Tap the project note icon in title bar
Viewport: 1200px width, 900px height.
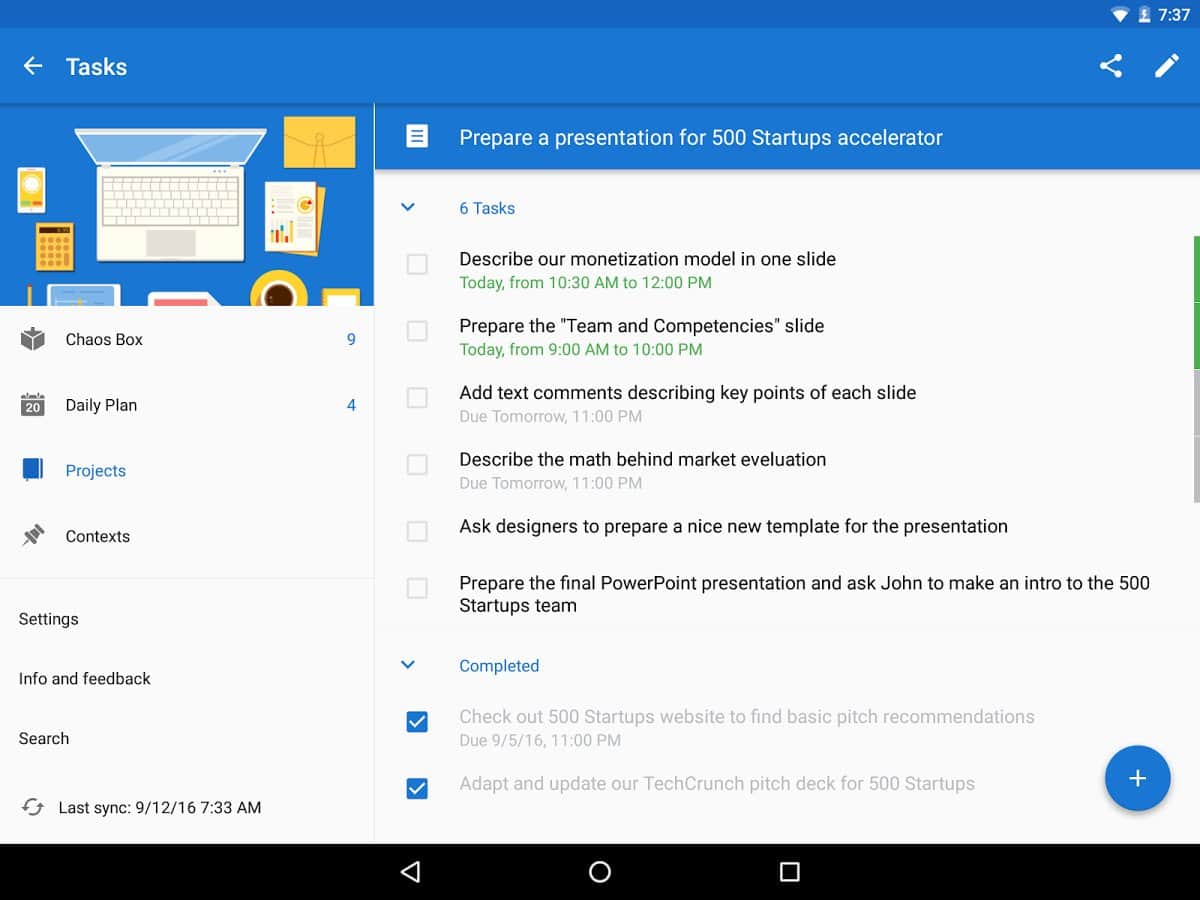click(417, 137)
